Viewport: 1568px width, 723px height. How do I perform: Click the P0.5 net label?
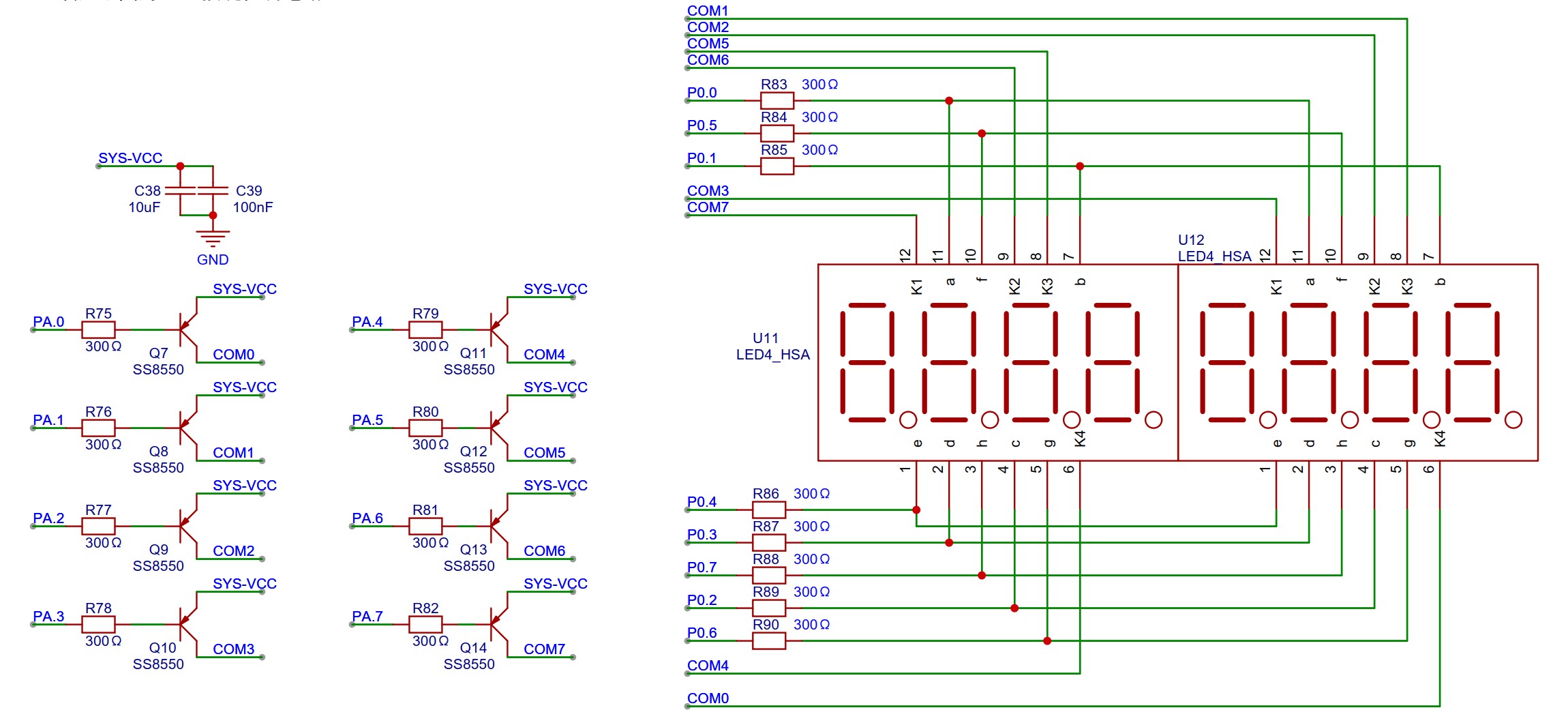coord(702,125)
